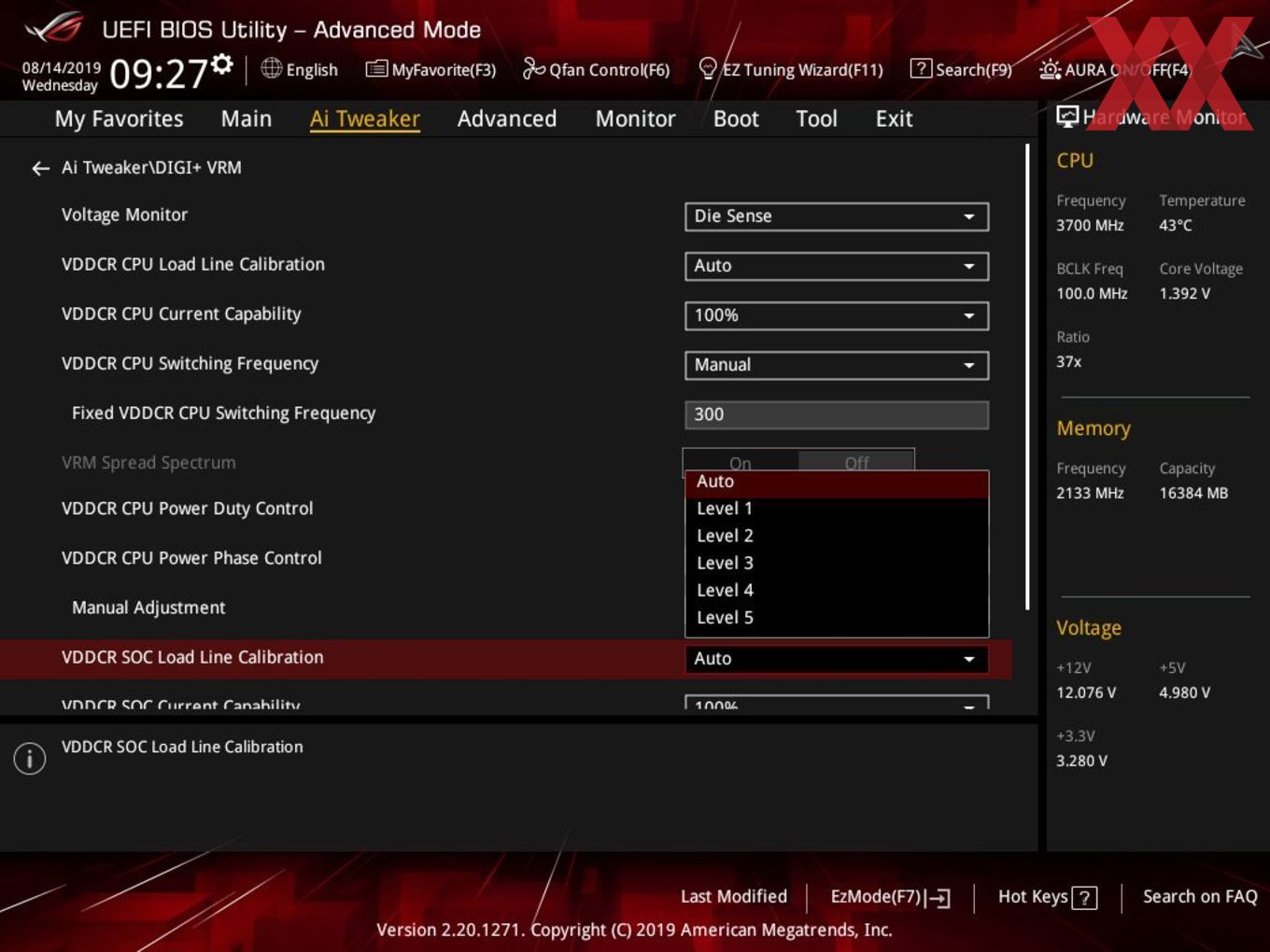Choose Auto in the open dropdown list
The width and height of the screenshot is (1270, 952).
(837, 482)
